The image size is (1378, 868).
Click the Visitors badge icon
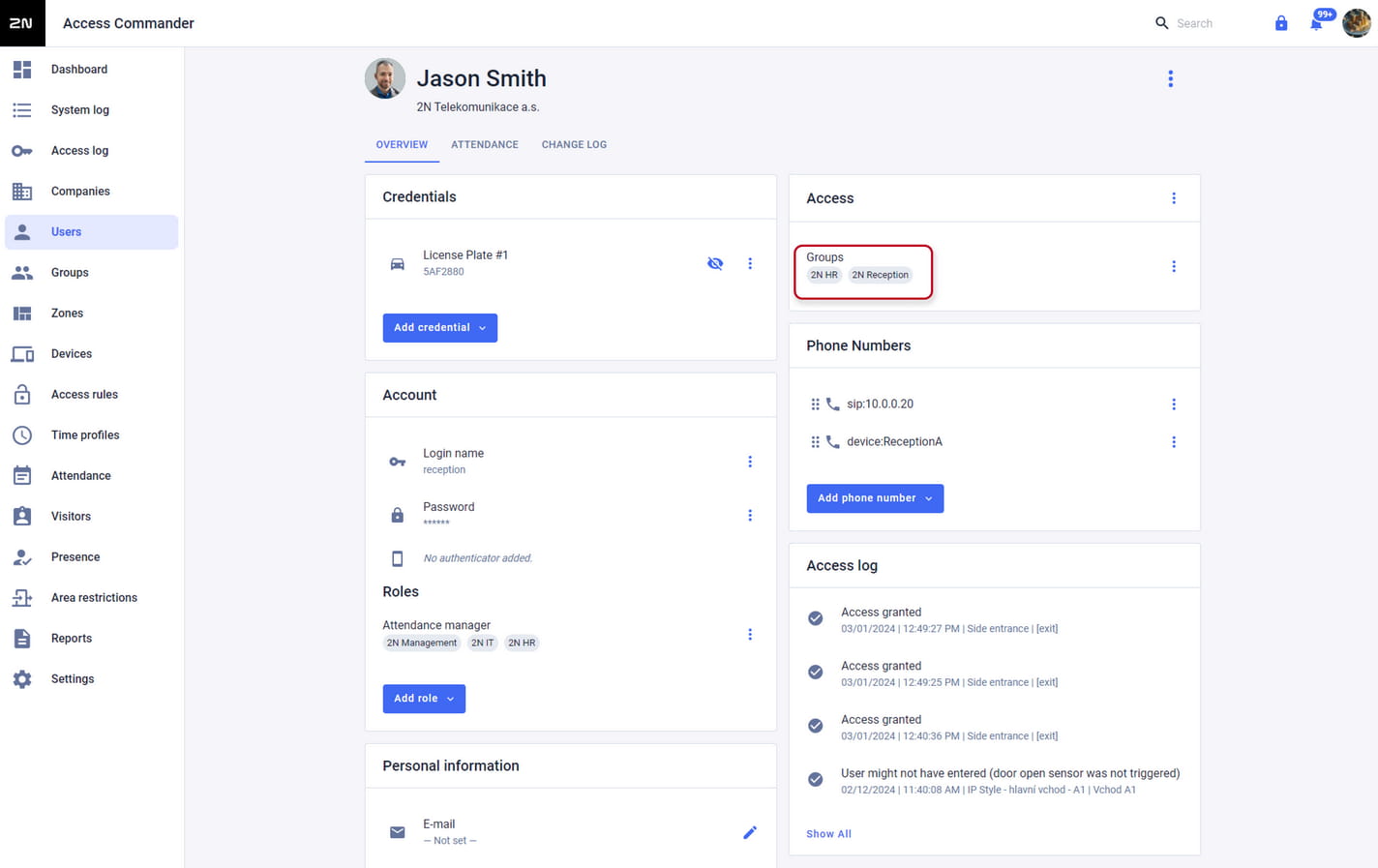[22, 517]
